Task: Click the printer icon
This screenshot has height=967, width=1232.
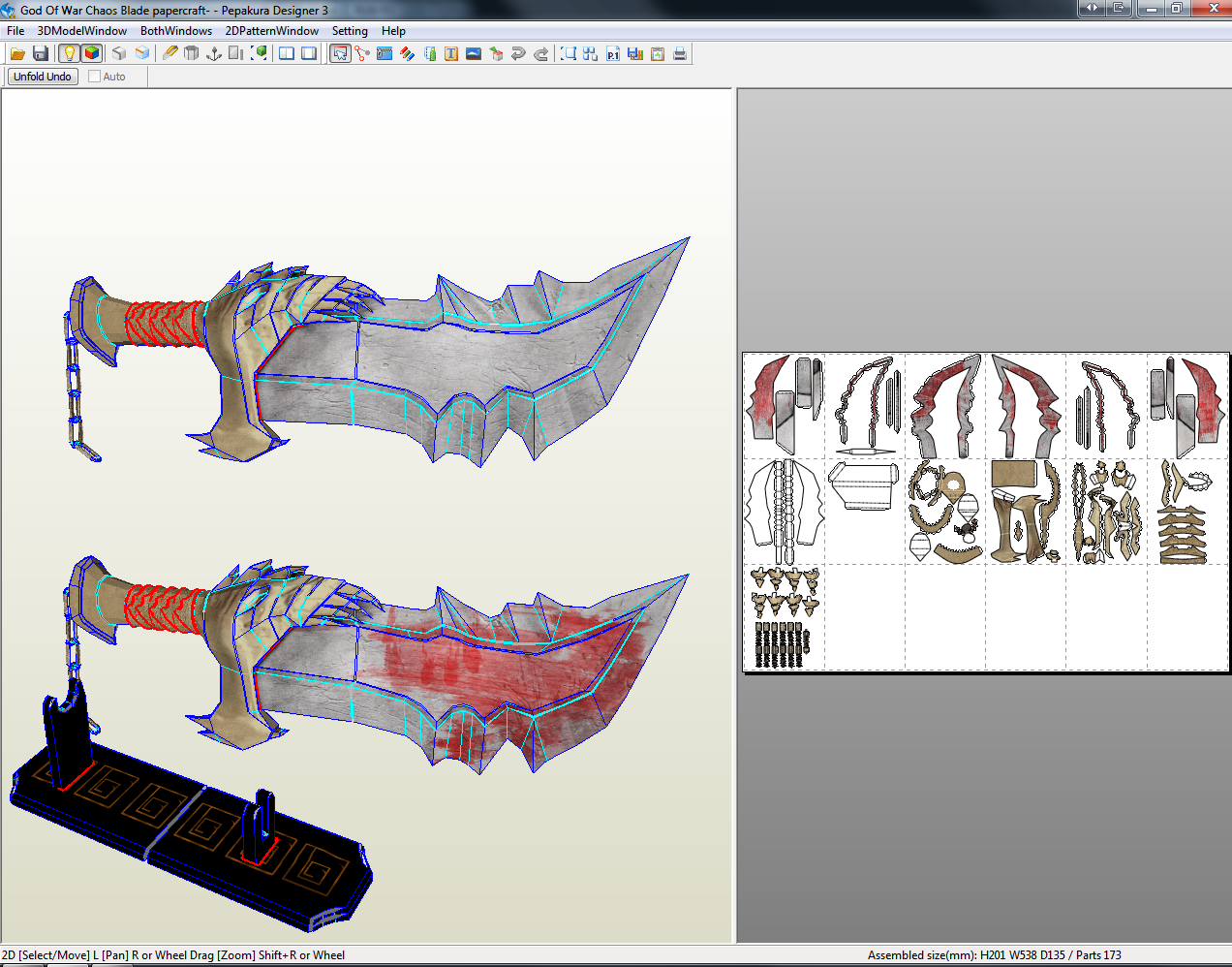Action: tap(680, 53)
